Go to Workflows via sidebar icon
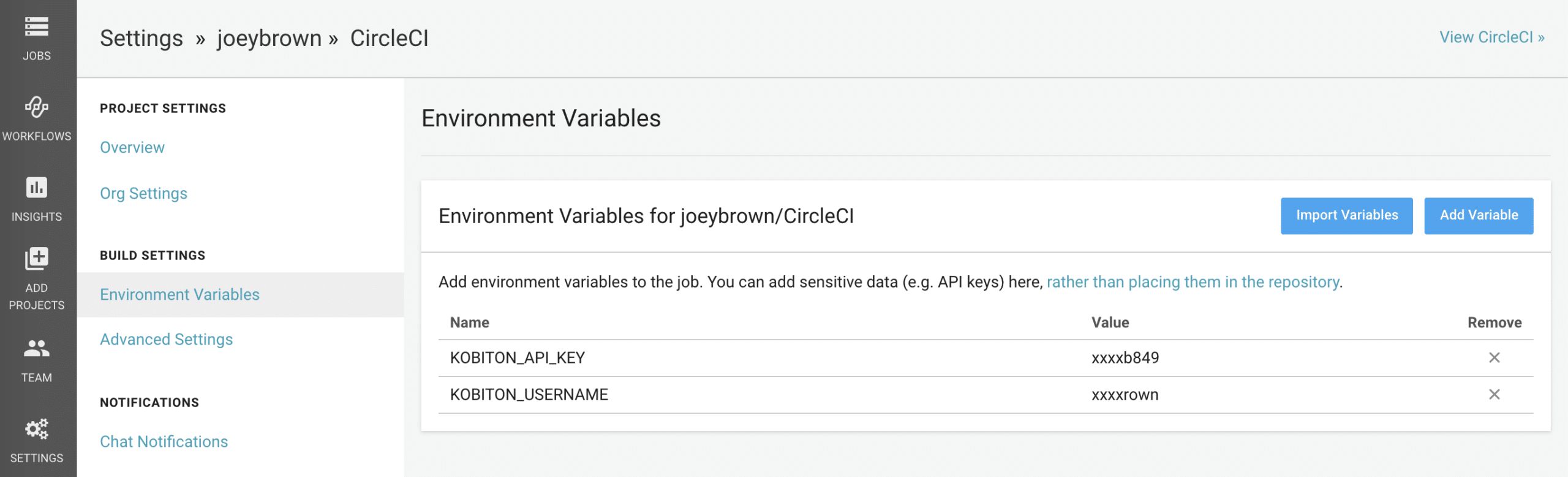 point(37,107)
